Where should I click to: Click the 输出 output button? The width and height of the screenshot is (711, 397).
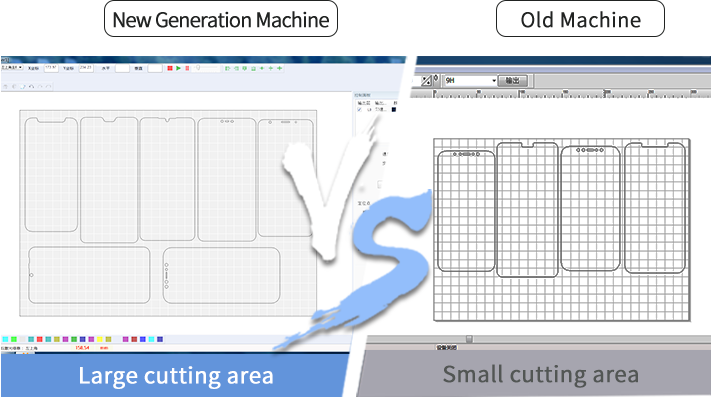pos(513,81)
